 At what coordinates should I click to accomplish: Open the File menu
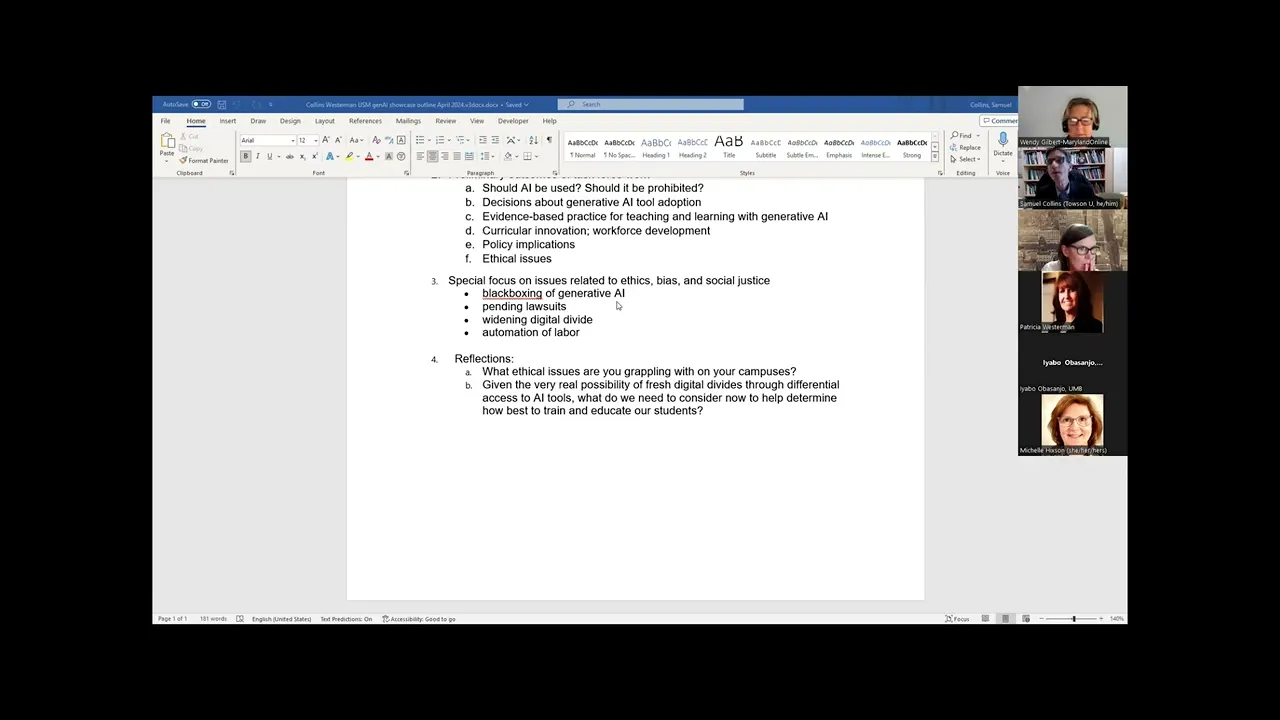(165, 121)
